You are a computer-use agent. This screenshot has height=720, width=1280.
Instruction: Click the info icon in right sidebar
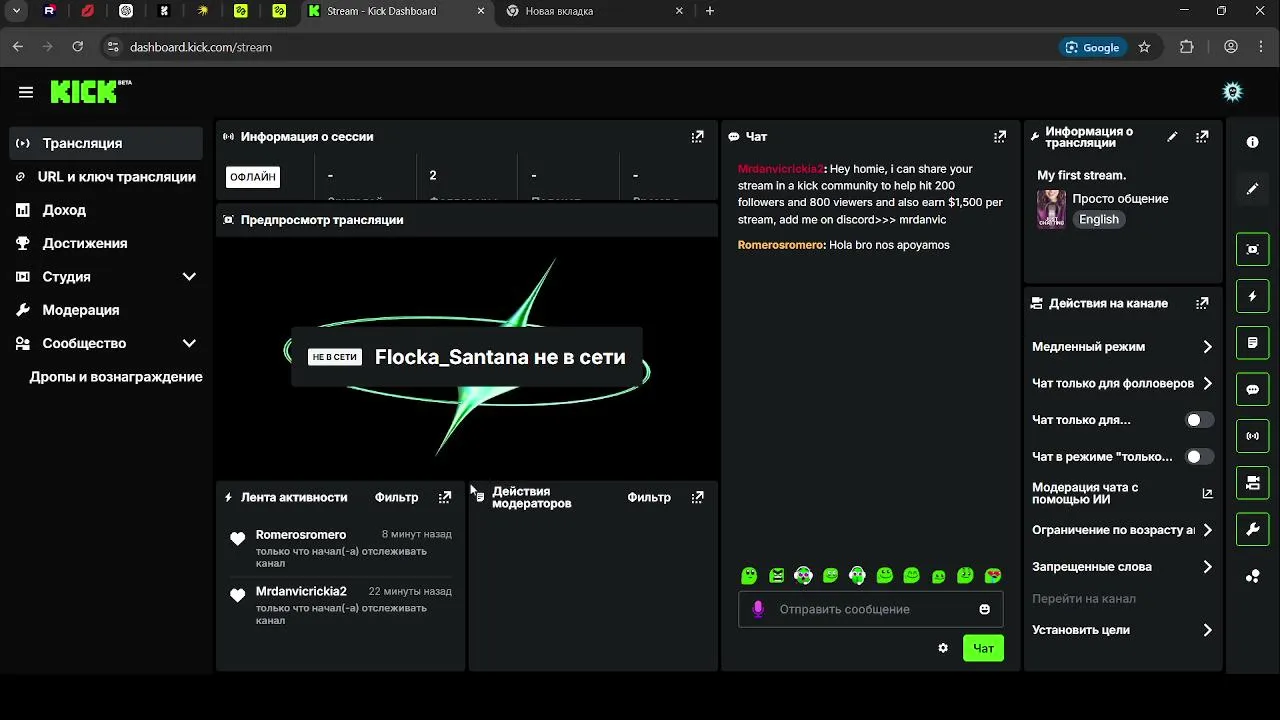[1253, 142]
